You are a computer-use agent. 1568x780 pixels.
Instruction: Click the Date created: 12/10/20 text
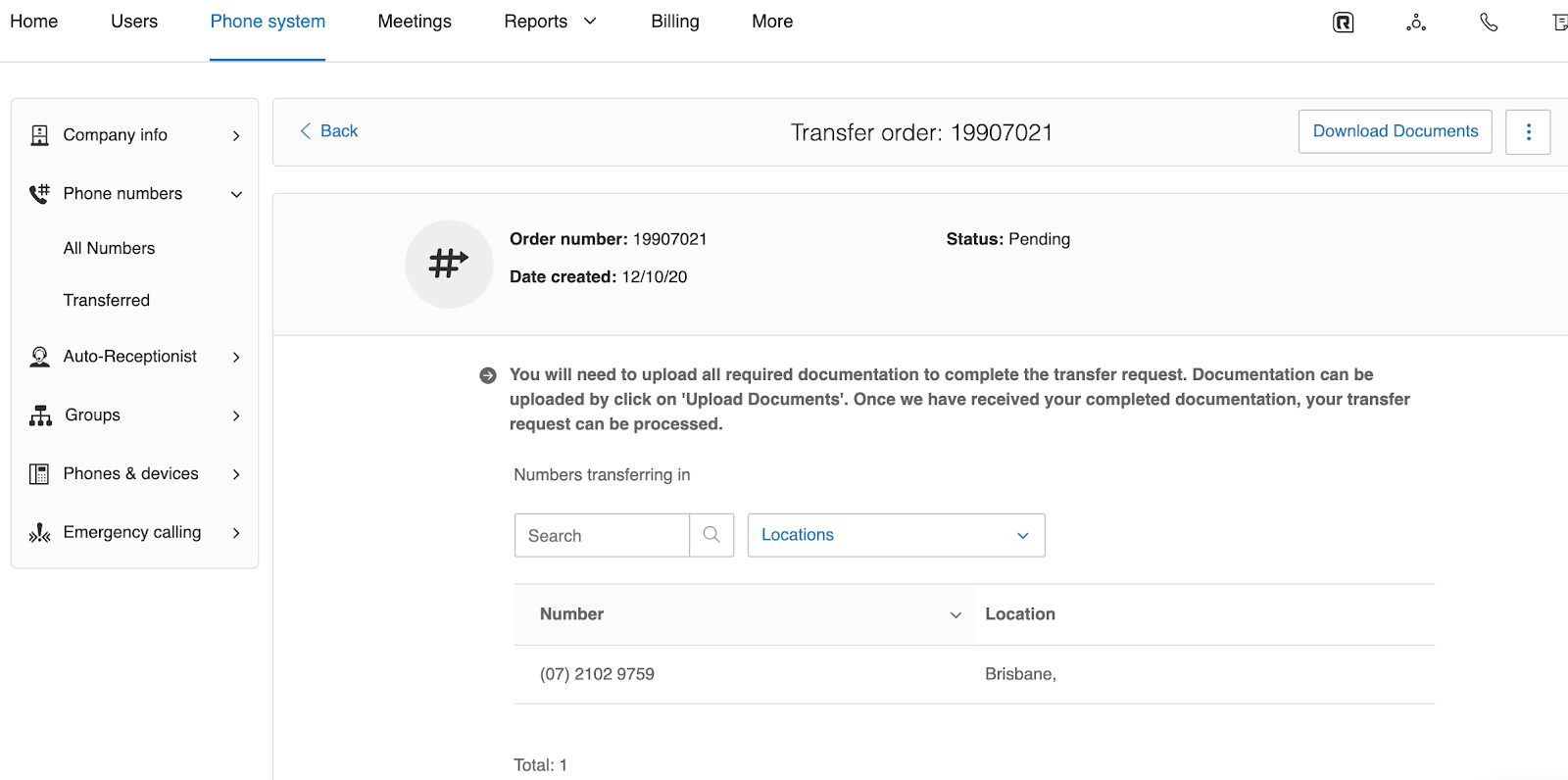598,277
